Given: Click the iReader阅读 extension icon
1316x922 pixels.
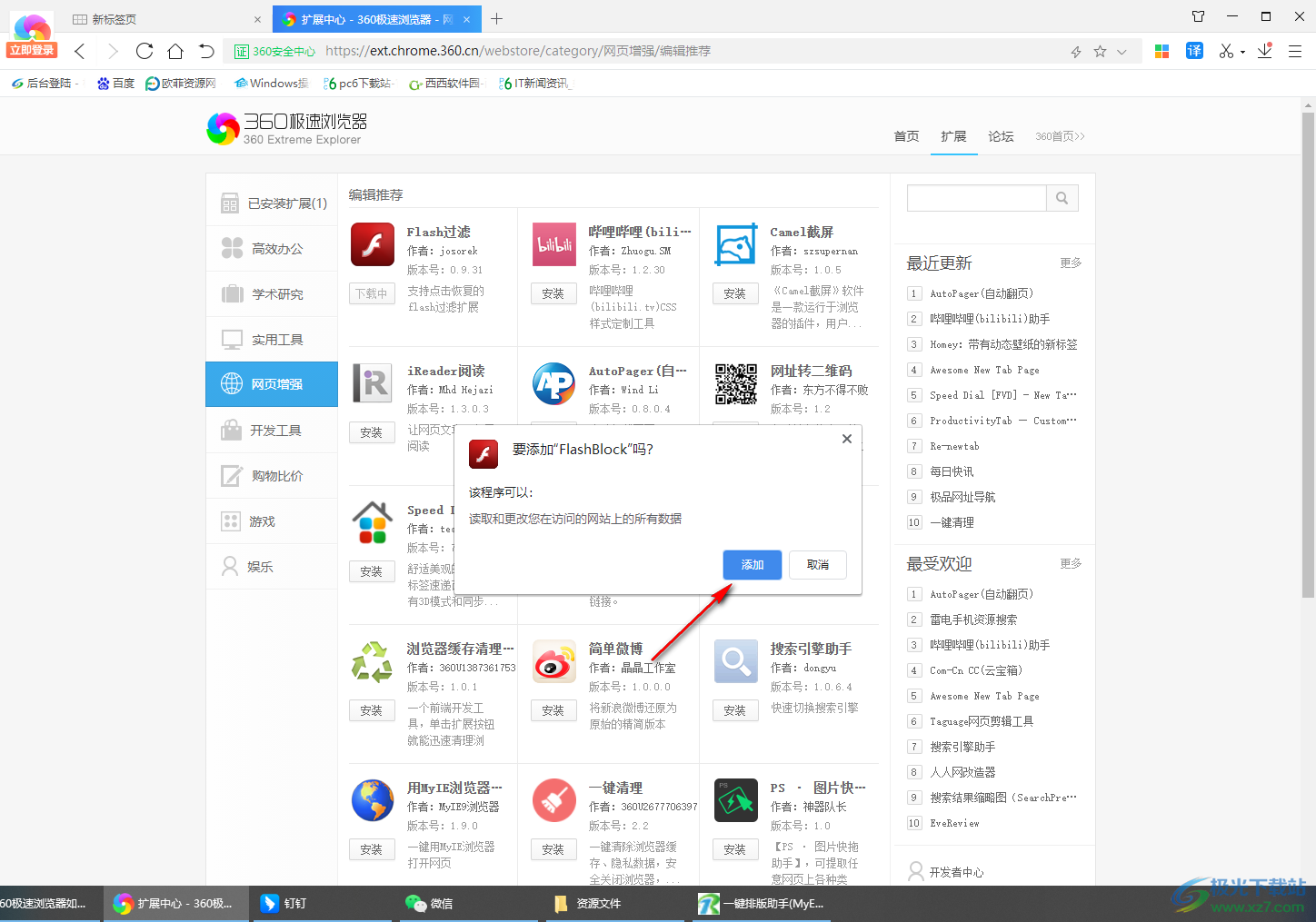Looking at the screenshot, I should pyautogui.click(x=373, y=384).
